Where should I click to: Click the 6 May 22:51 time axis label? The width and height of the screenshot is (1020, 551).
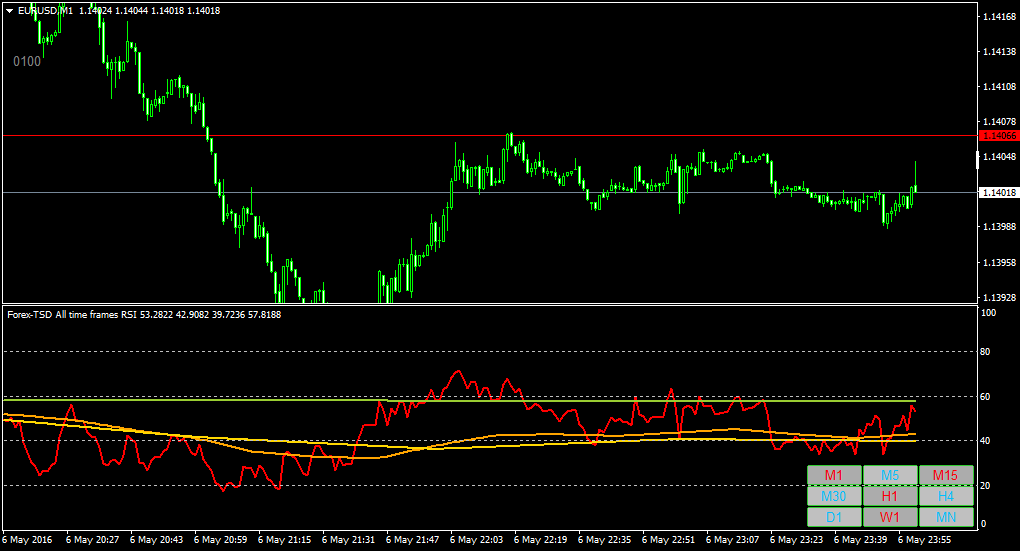coord(668,540)
